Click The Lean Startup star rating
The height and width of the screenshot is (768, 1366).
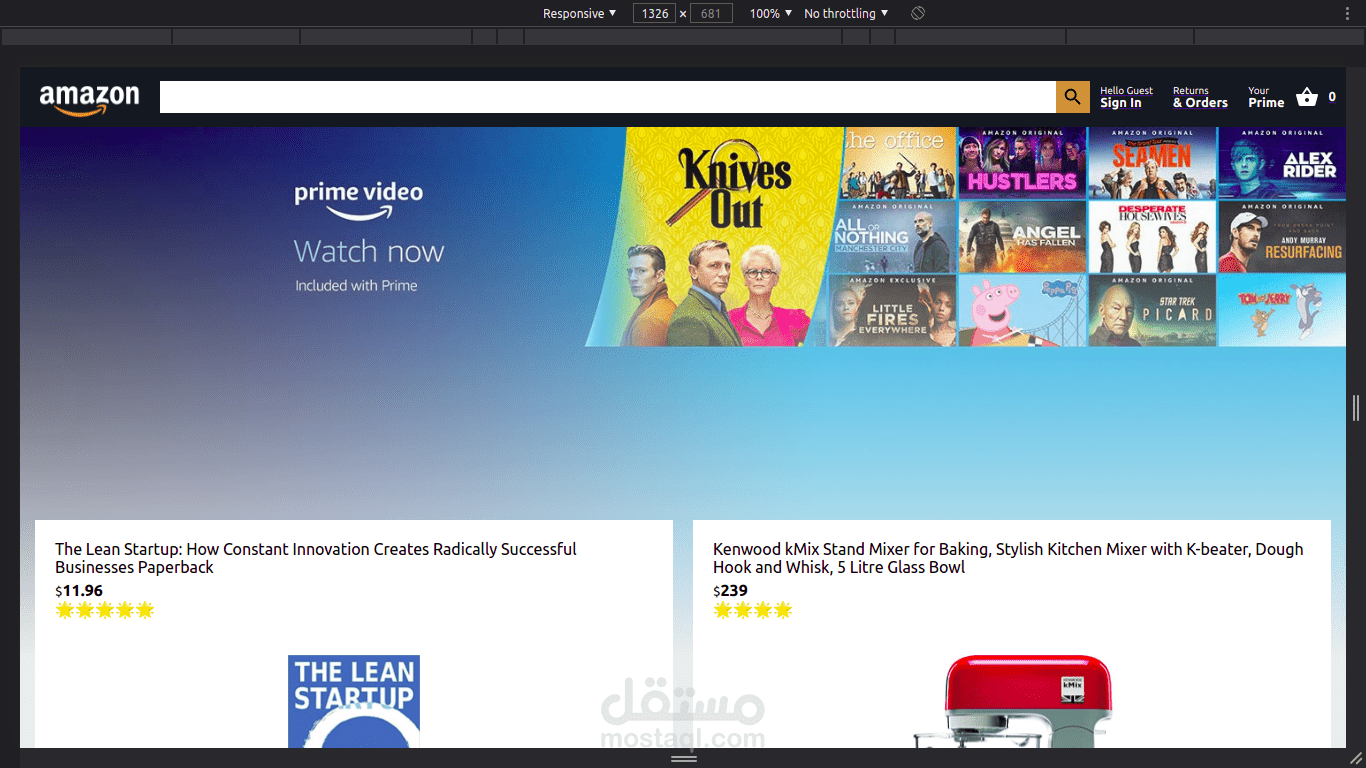click(105, 610)
